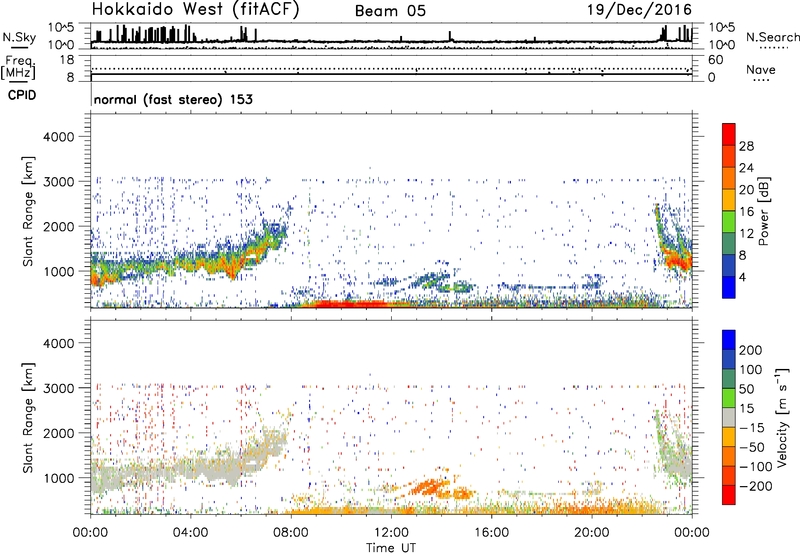Click the "12" value on the Power colorbar

coord(746,234)
